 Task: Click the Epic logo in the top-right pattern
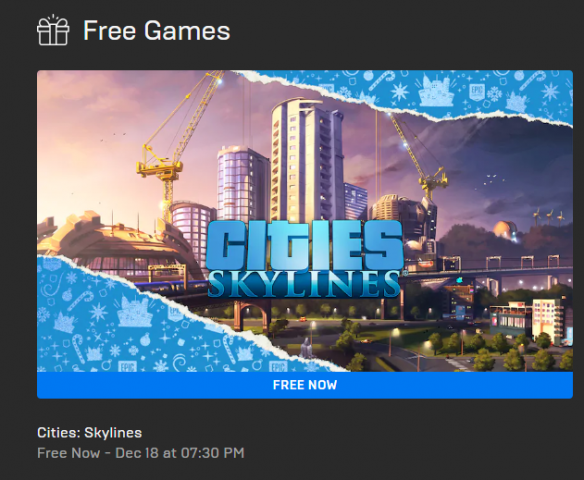(x=476, y=92)
